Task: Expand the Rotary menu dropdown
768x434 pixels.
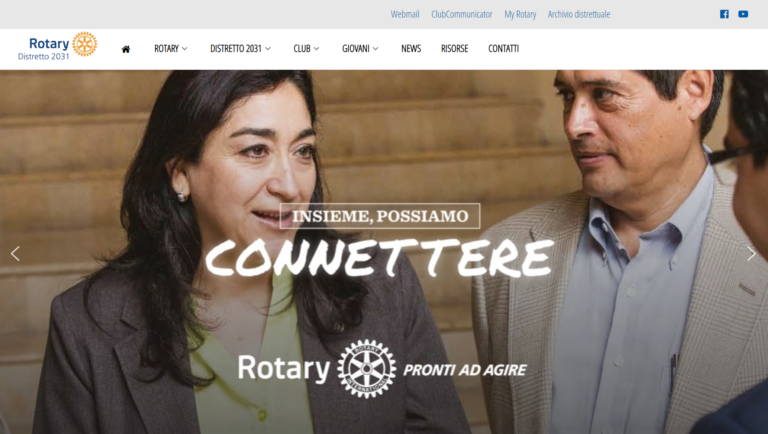Action: [170, 48]
